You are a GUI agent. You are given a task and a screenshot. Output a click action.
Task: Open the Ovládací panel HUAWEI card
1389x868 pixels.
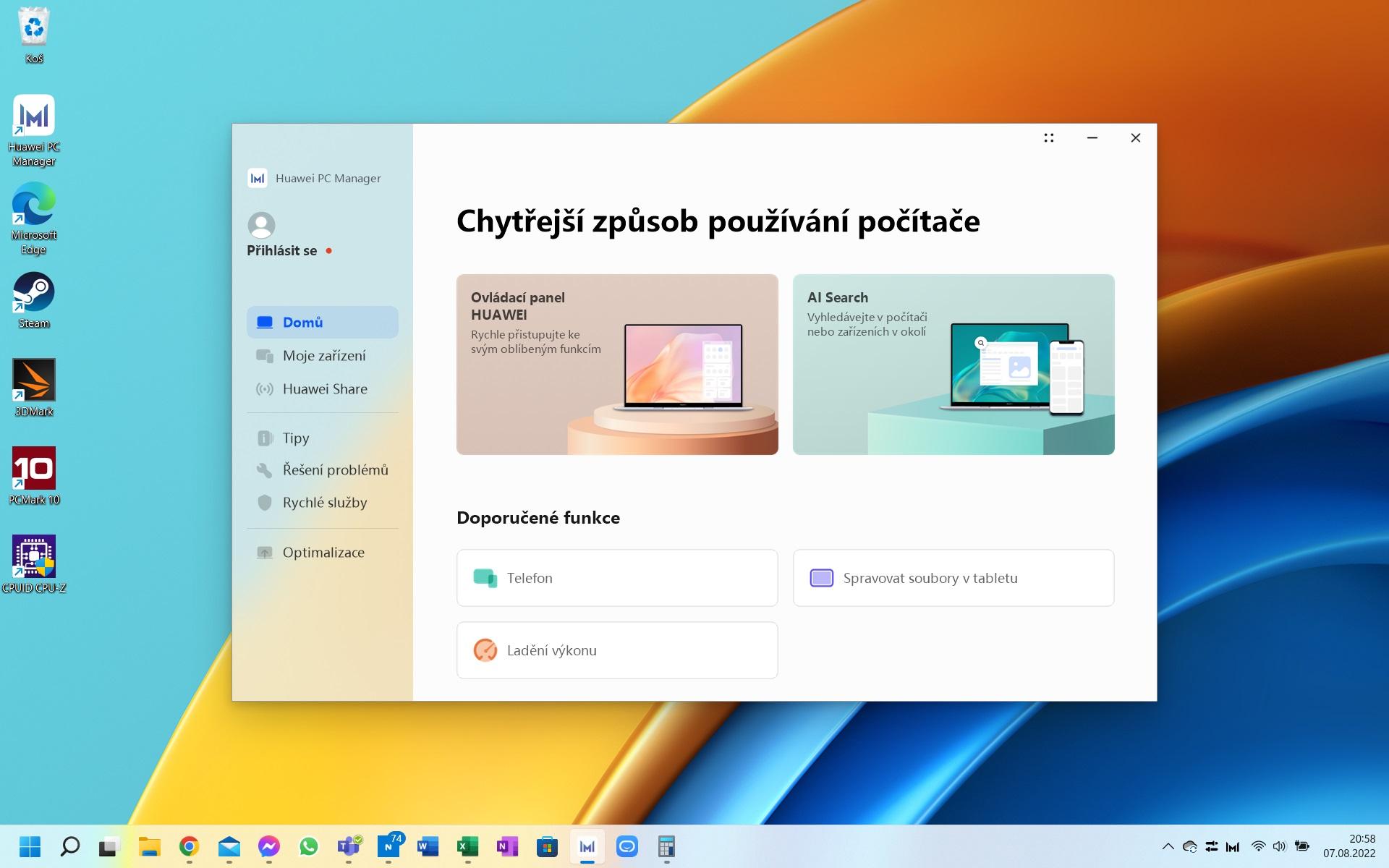tap(617, 365)
